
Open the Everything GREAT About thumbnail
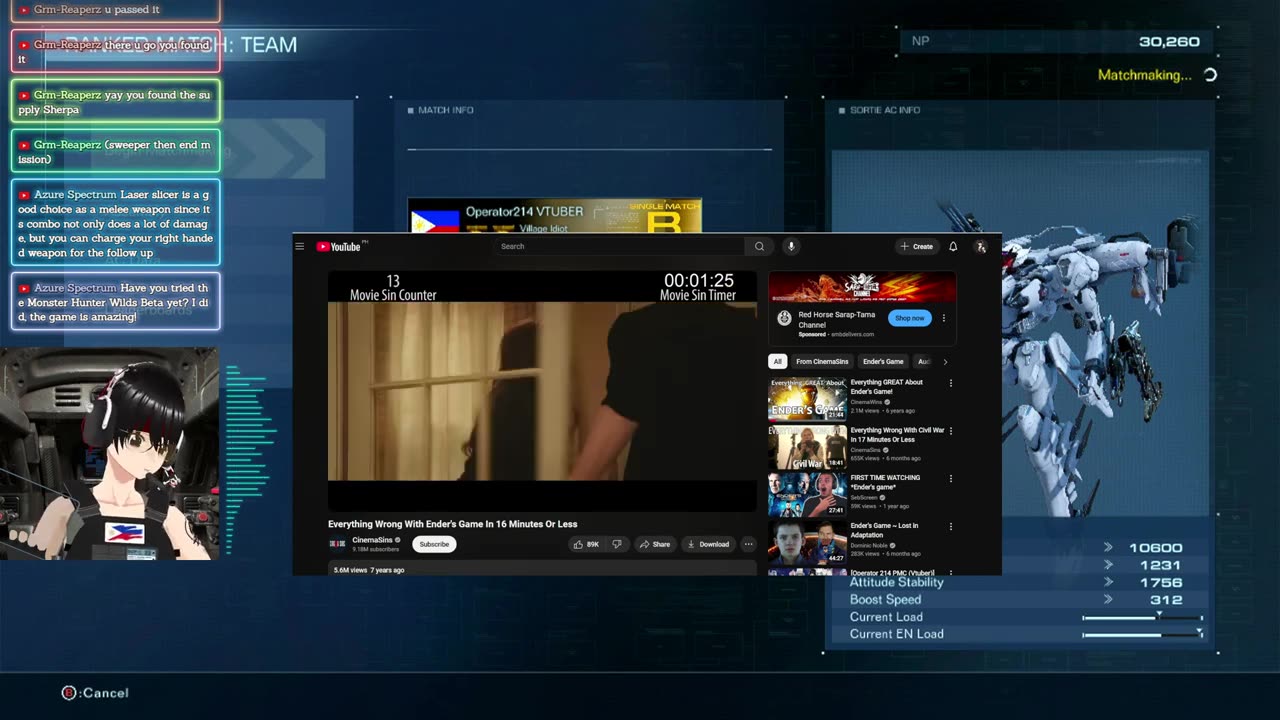807,398
